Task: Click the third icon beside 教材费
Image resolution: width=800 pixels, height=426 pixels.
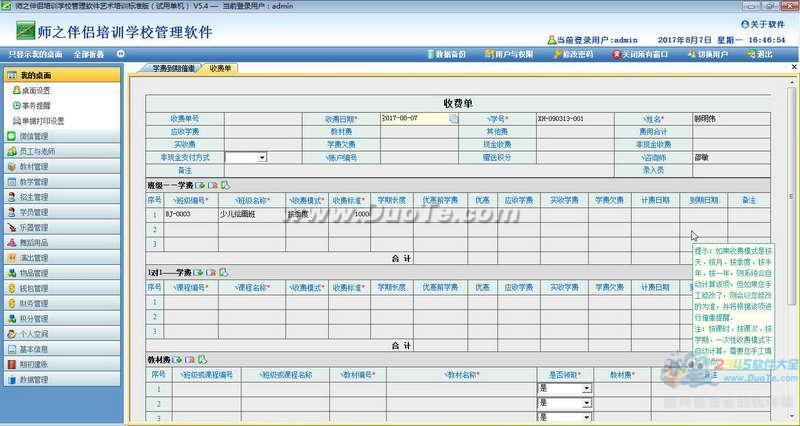Action: [x=202, y=360]
